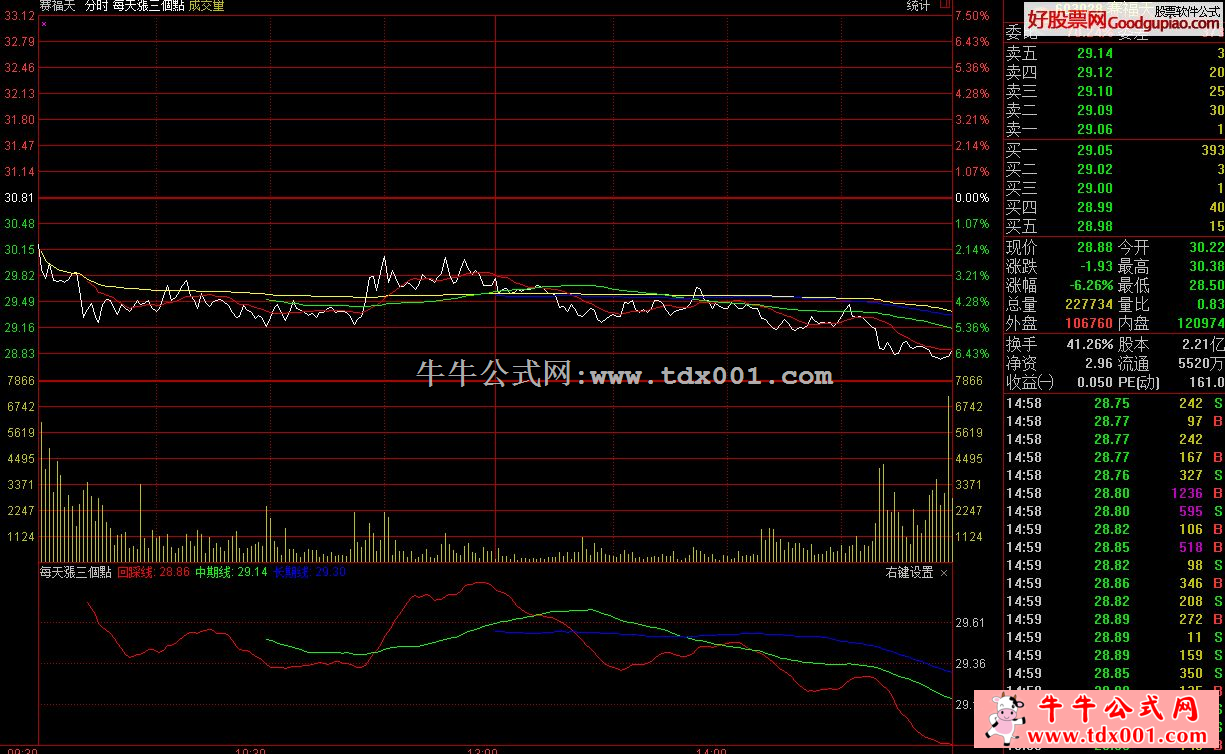
Task: Select the trade tick 28.86 with 346 B
Action: click(1114, 583)
